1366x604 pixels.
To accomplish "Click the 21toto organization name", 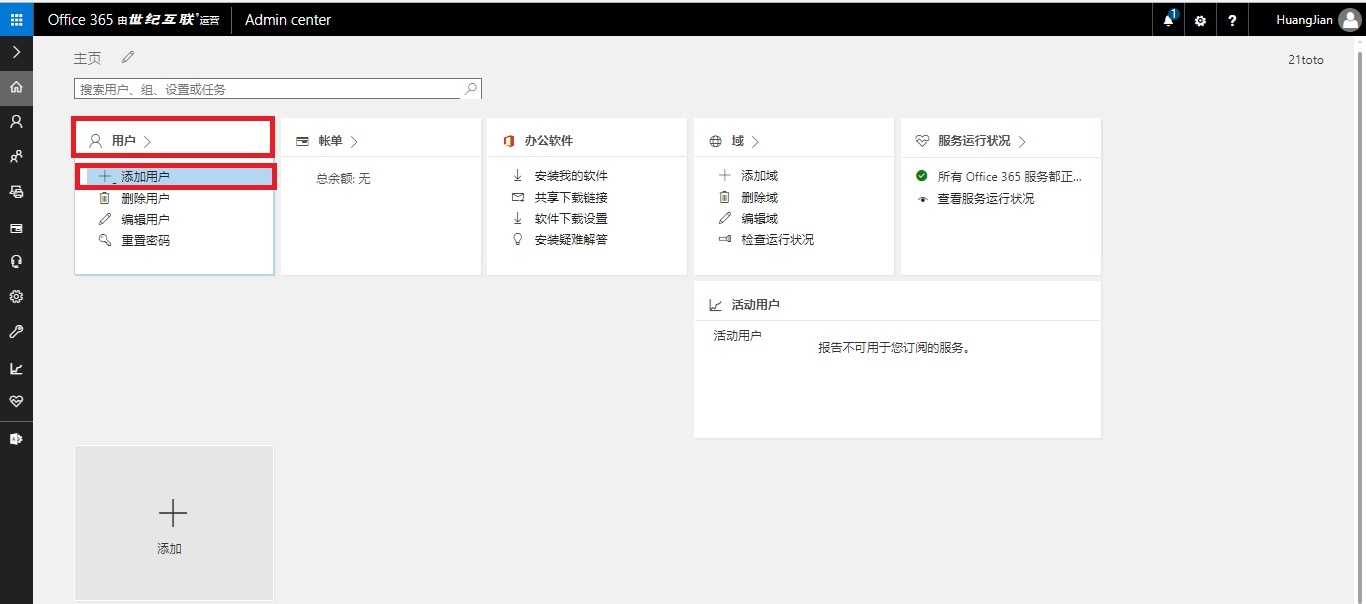I will point(1306,60).
